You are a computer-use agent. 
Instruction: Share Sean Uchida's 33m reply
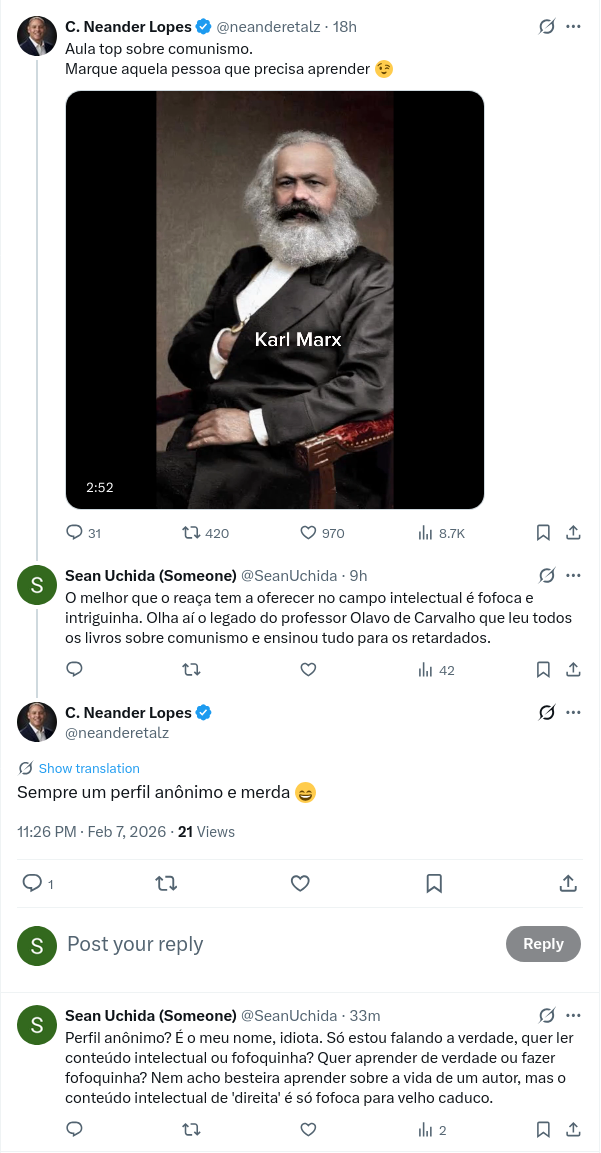574,1130
